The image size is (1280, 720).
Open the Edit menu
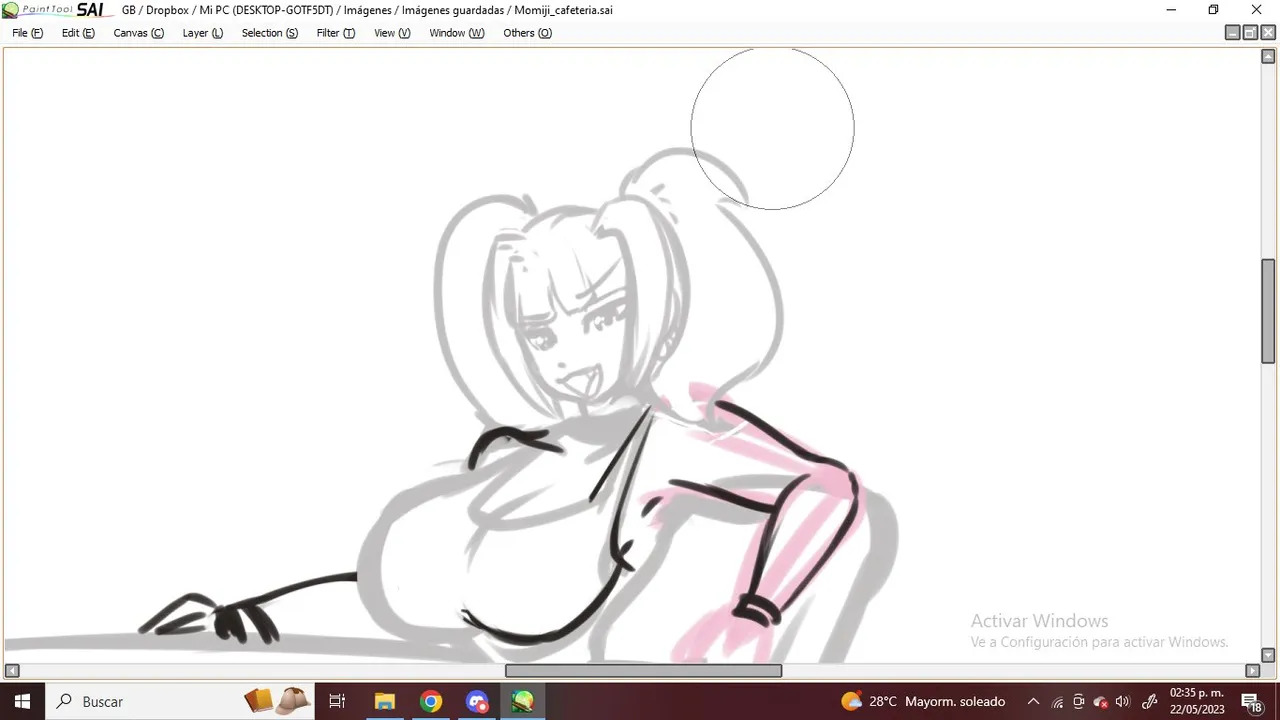point(78,33)
